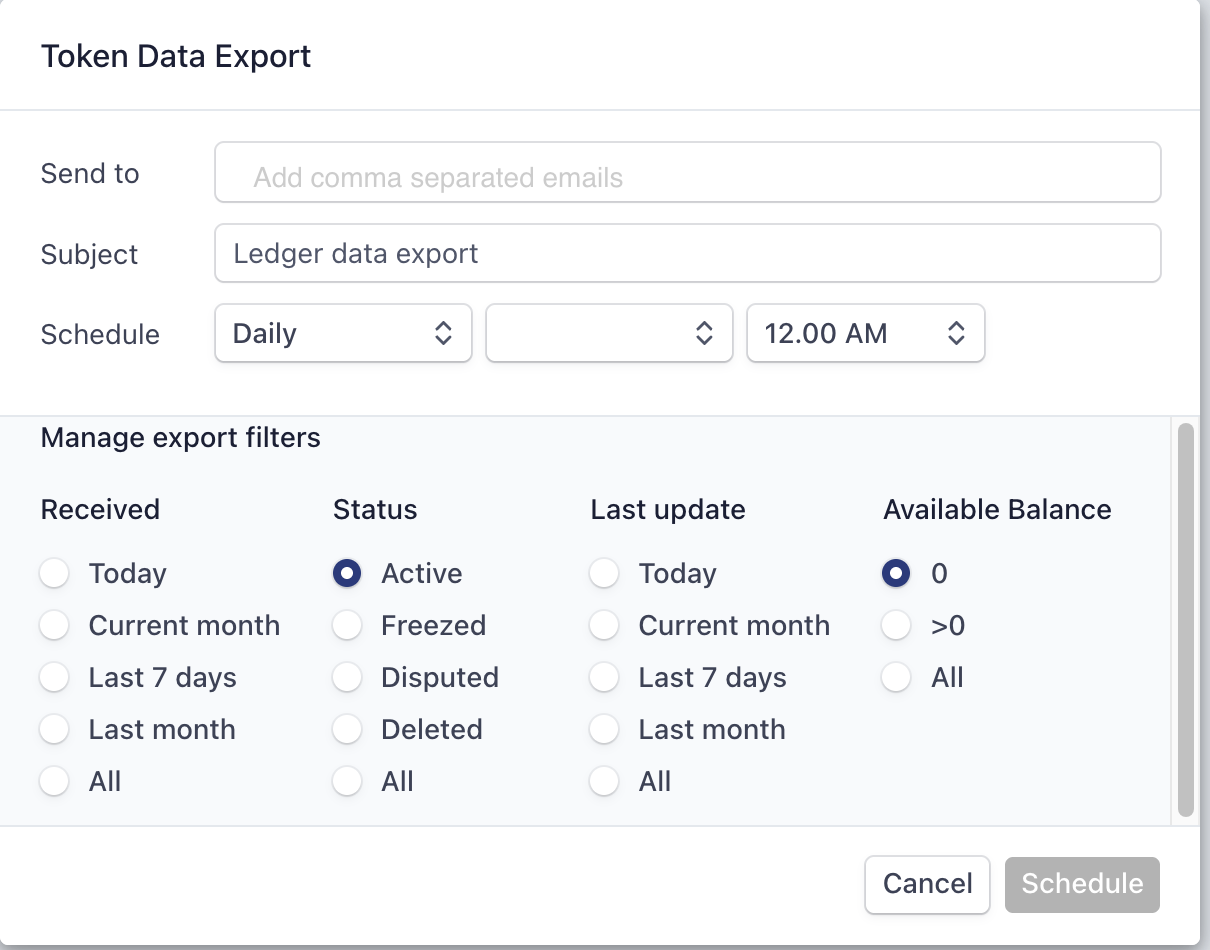Select Today under Last update
The width and height of the screenshot is (1210, 950).
coord(604,574)
